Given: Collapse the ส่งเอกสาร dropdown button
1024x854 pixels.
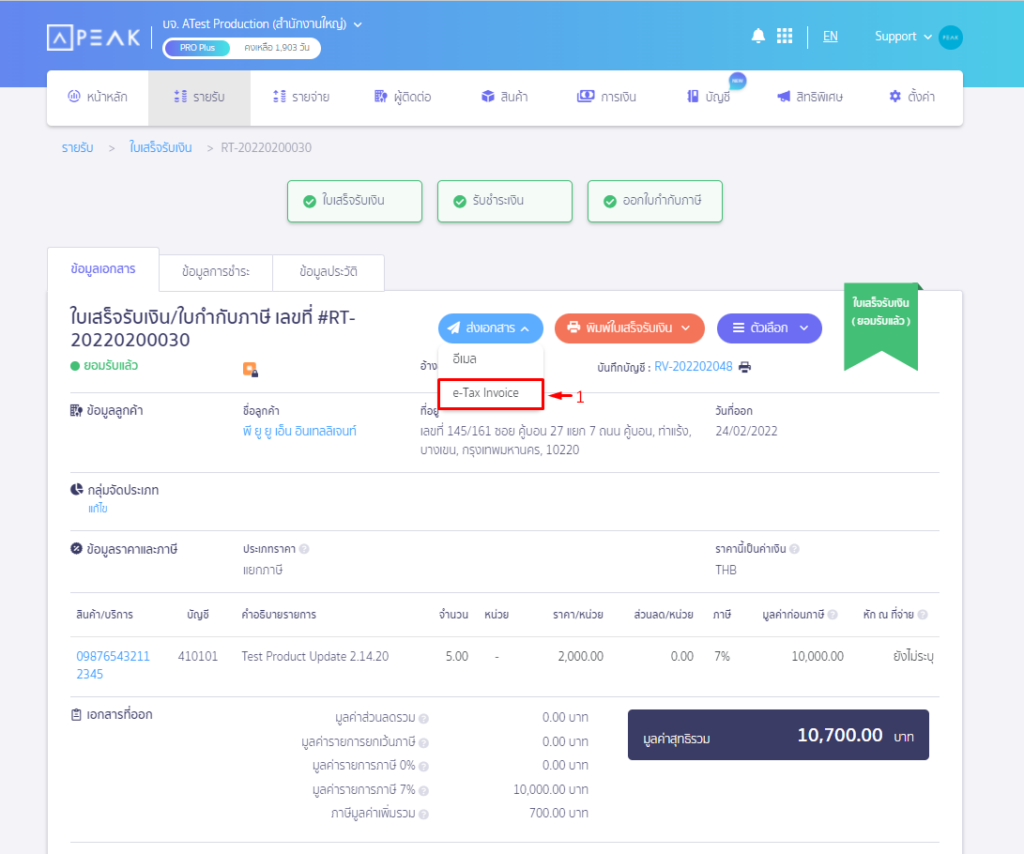Looking at the screenshot, I should tap(490, 328).
